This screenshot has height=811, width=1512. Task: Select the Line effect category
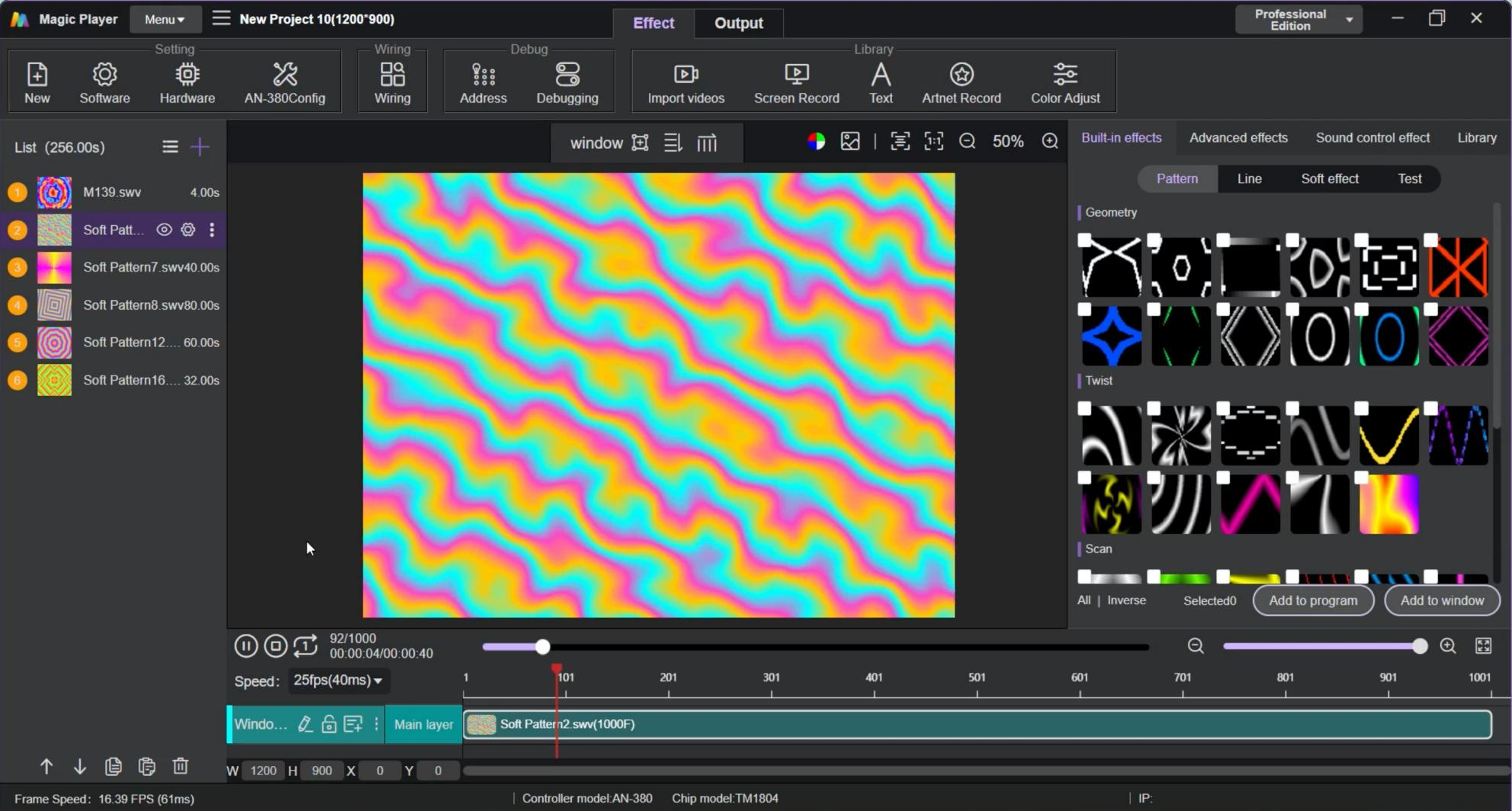point(1249,179)
